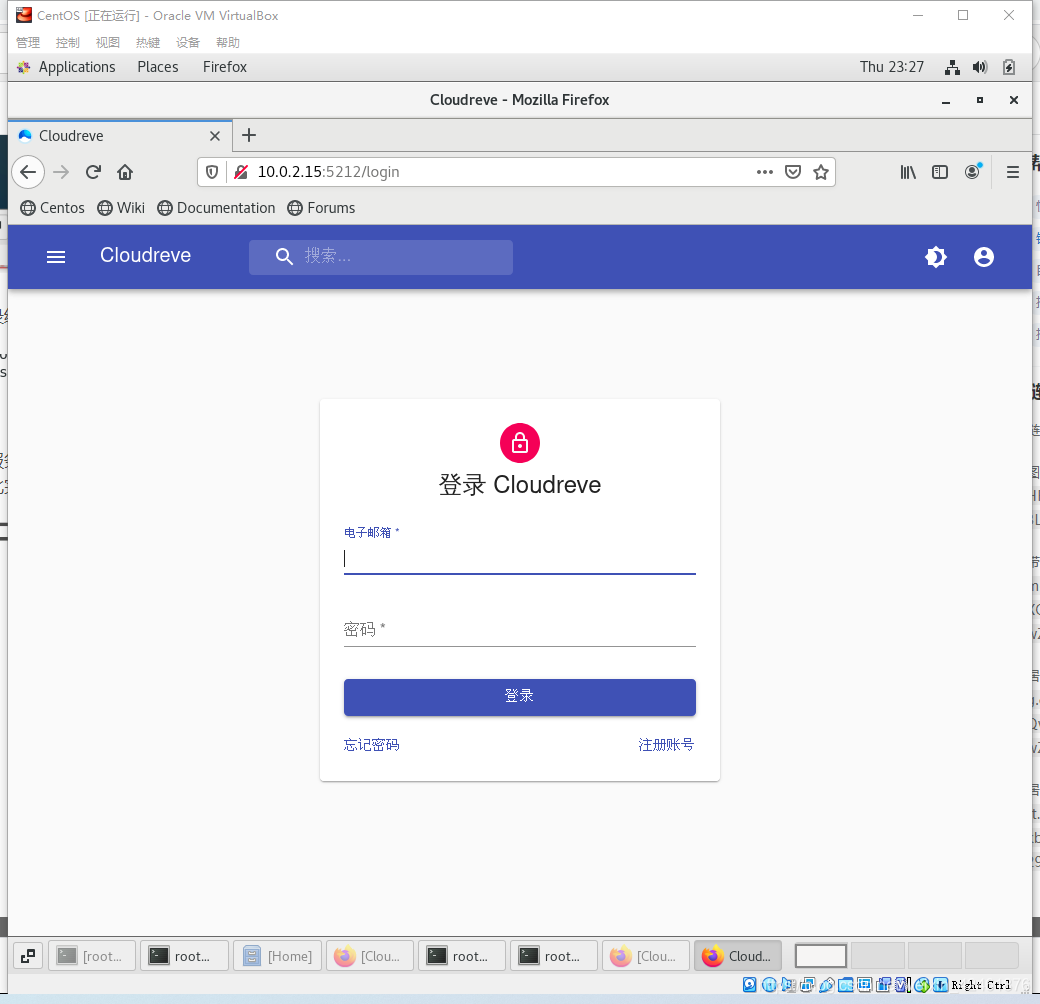This screenshot has width=1040, height=1004.
Task: Click the show desktop icon in taskbar
Action: coord(28,956)
